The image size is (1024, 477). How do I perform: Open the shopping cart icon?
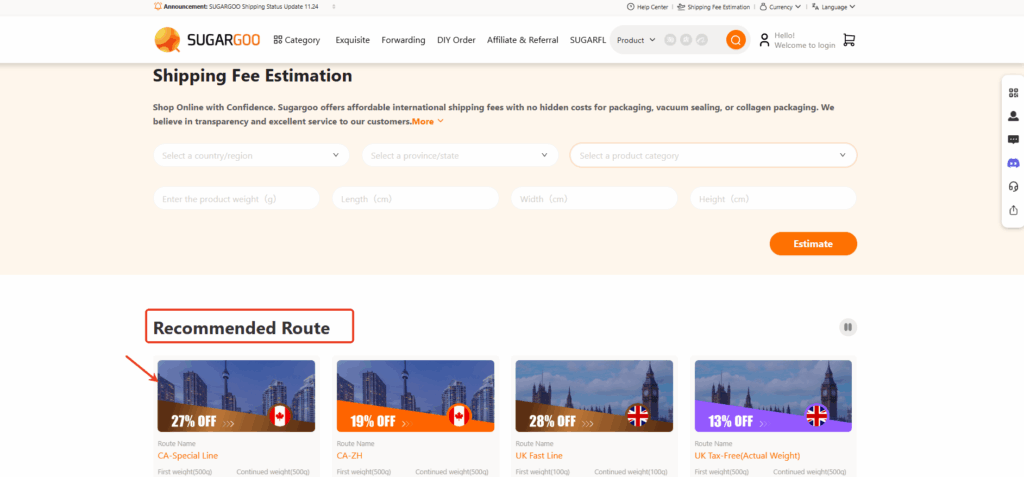pos(849,40)
